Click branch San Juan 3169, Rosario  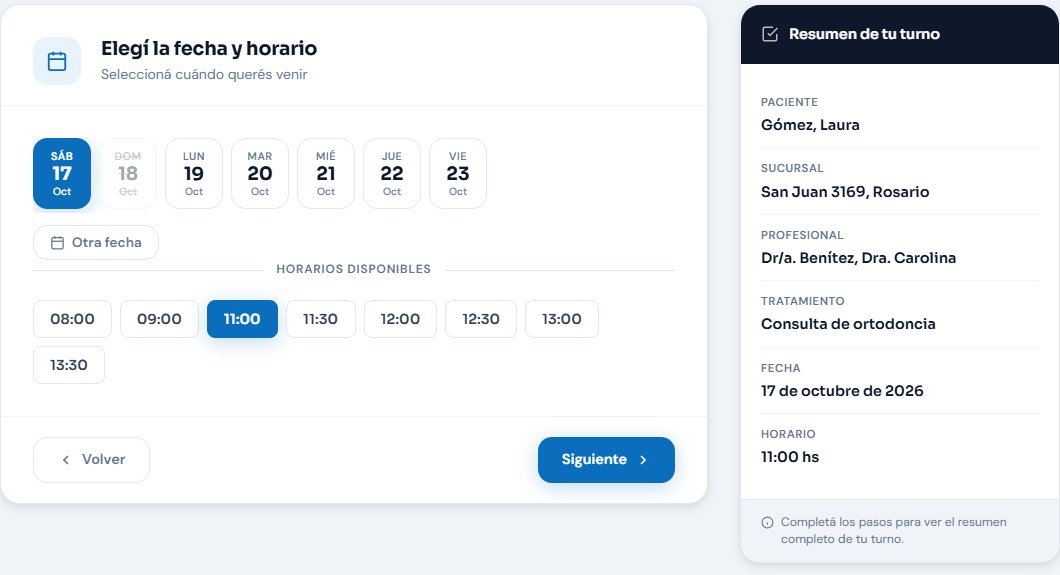pyautogui.click(x=845, y=192)
